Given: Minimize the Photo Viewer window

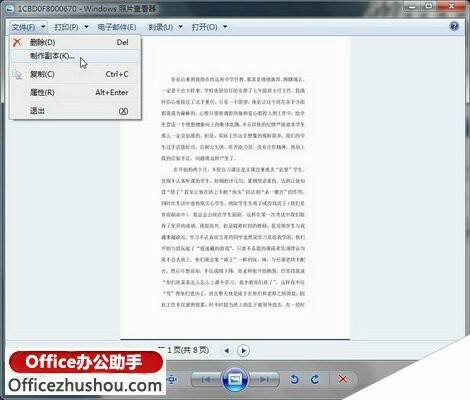Looking at the screenshot, I should pos(413,6).
